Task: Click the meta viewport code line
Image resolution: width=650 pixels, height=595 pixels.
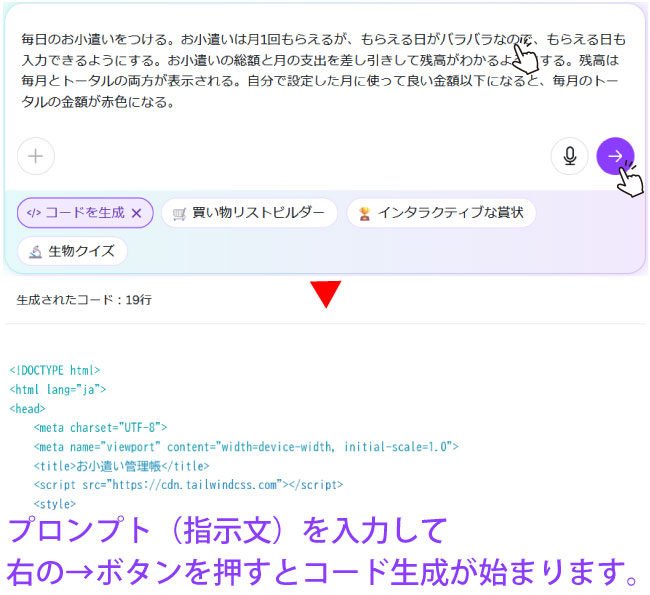Action: tap(246, 447)
